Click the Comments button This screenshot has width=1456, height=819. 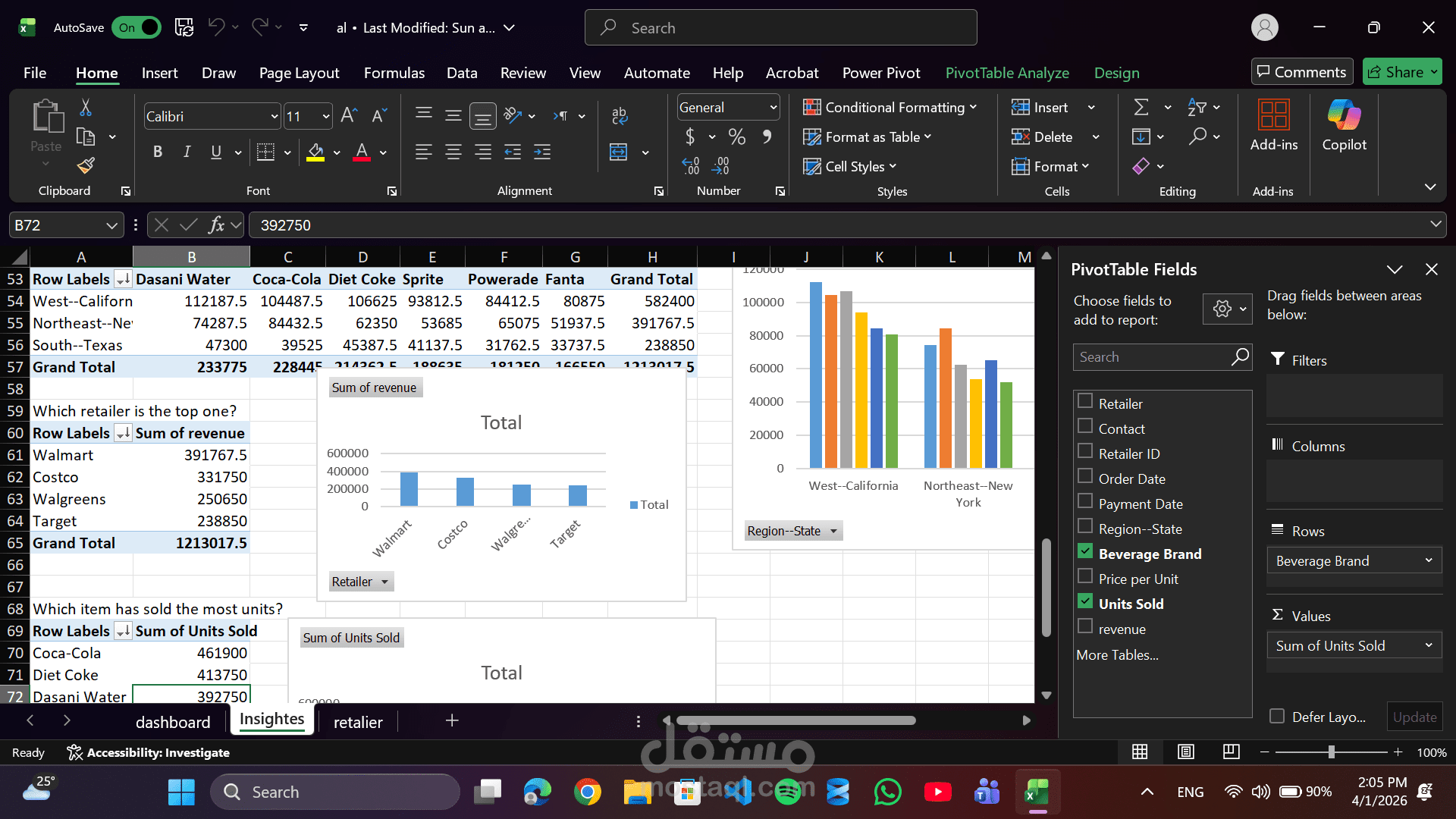click(1302, 72)
